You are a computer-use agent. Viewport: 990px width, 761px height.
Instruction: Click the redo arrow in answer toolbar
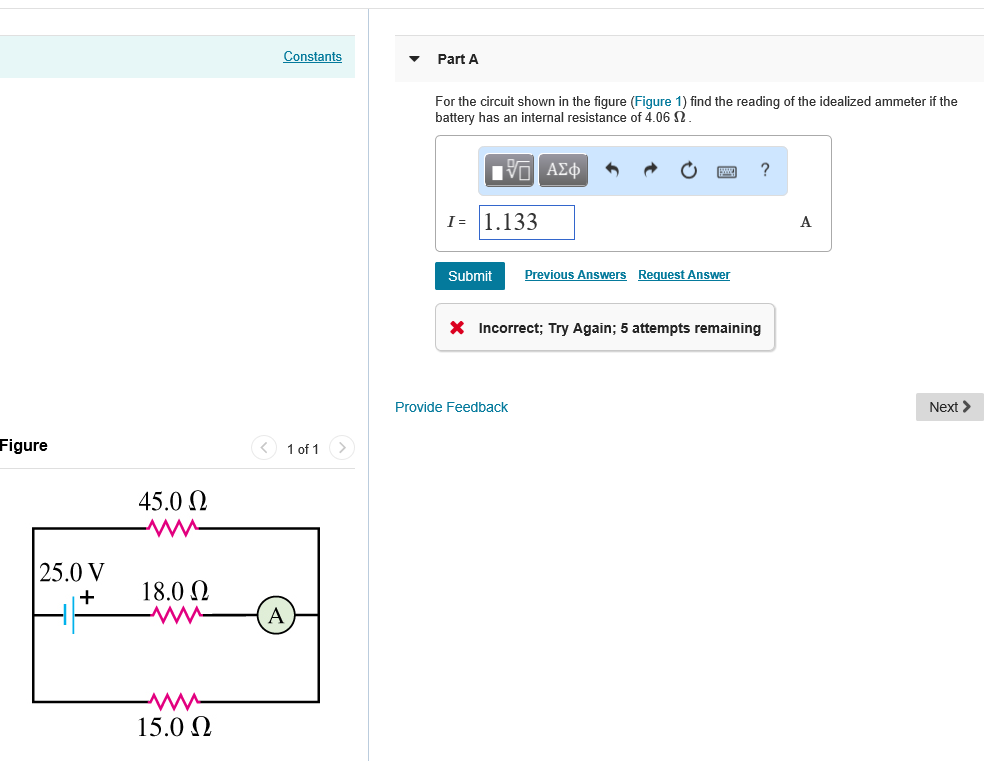click(x=650, y=170)
